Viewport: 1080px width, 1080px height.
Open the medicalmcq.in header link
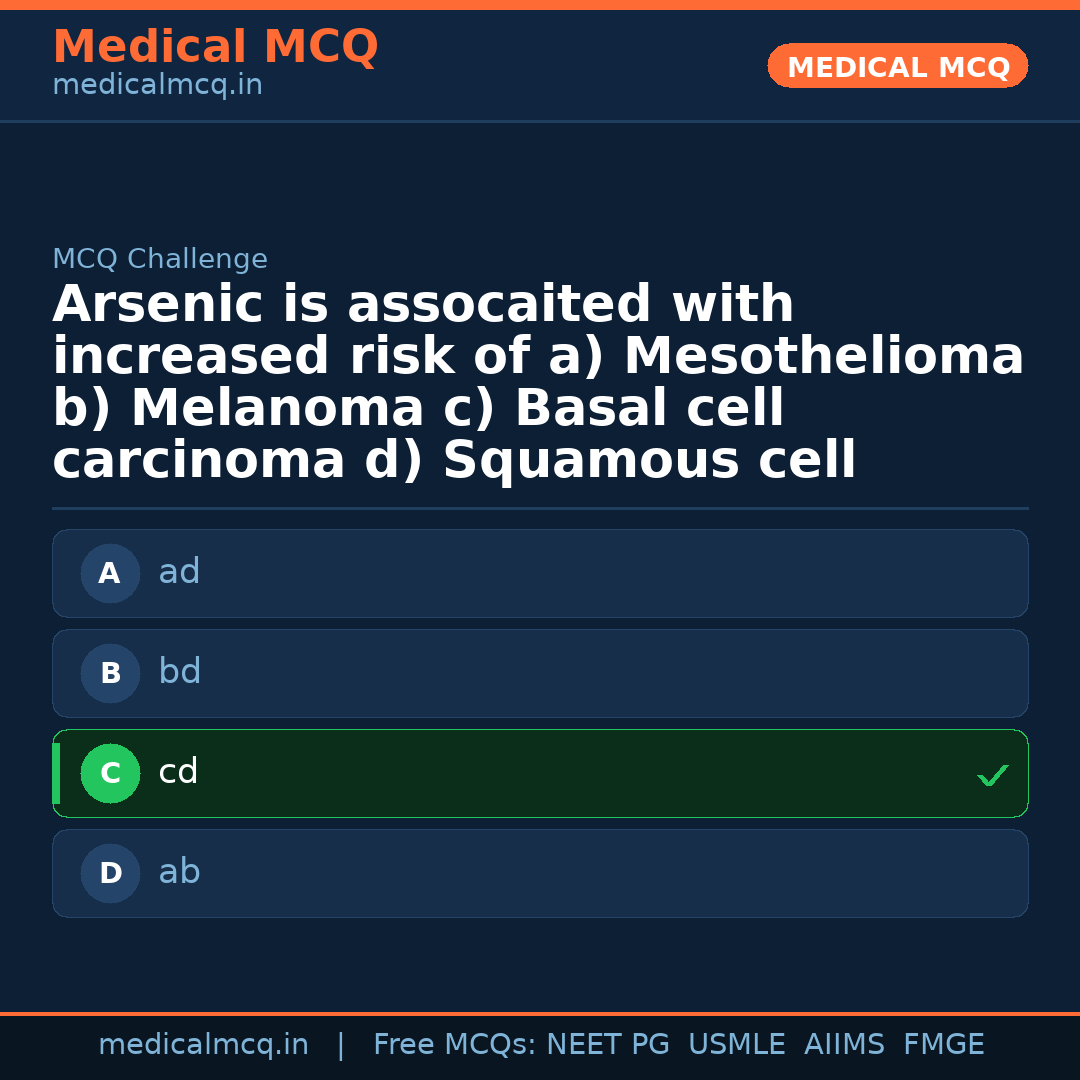coord(157,86)
